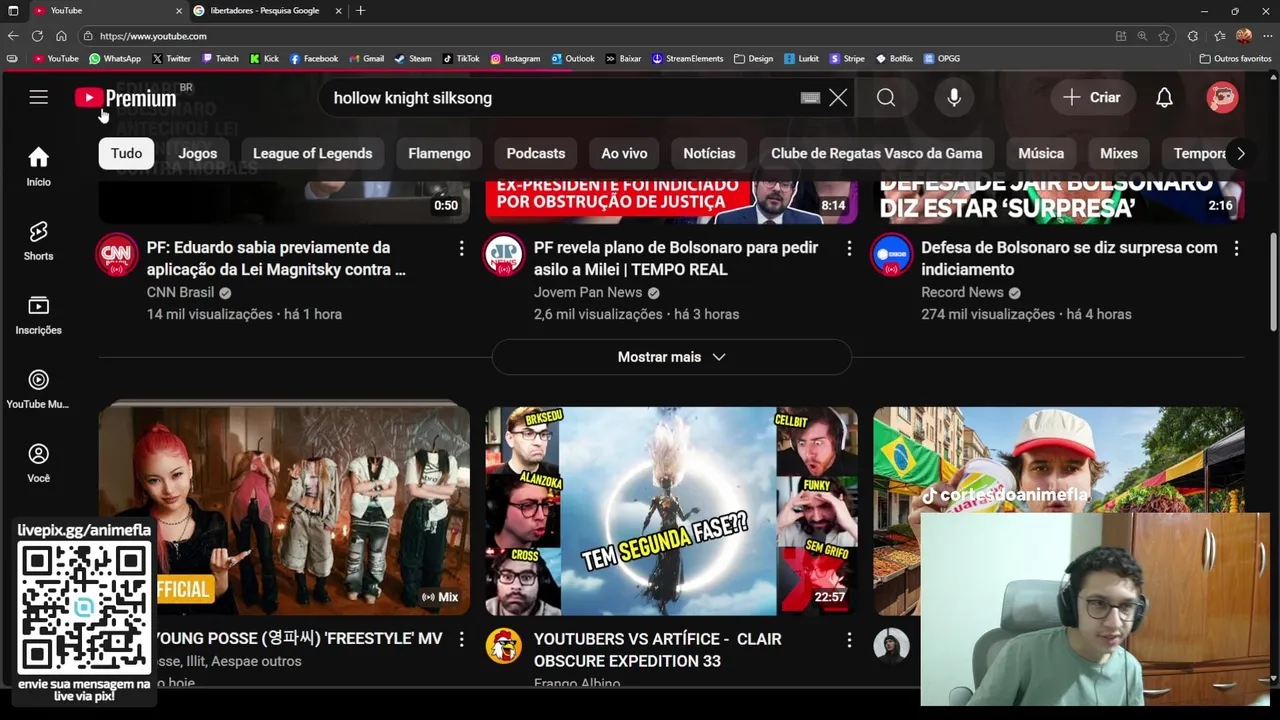The width and height of the screenshot is (1280, 720).
Task: Select the Mixes filter chip
Action: [1119, 153]
